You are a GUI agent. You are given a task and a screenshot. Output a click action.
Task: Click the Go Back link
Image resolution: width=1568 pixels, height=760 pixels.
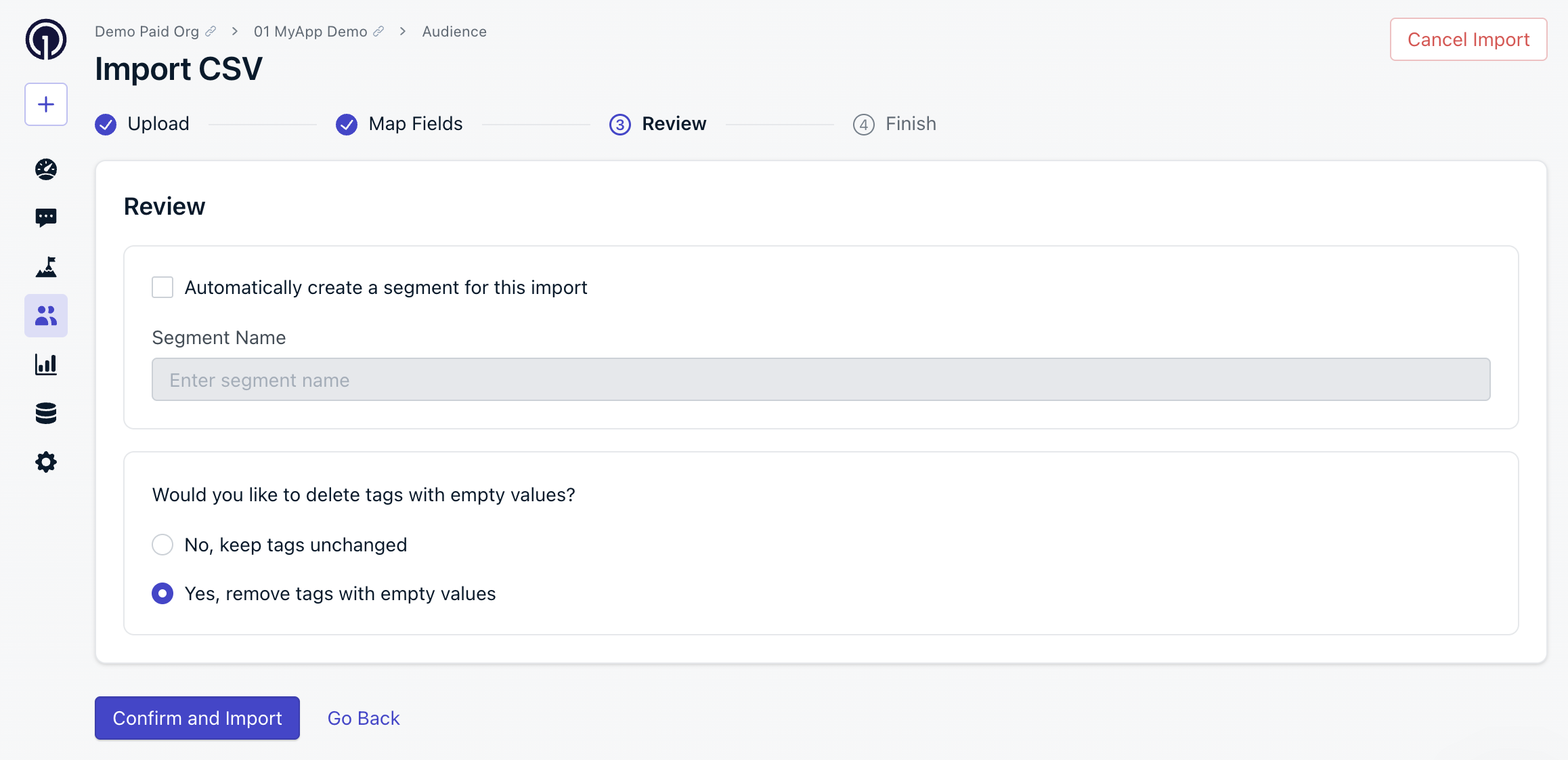pyautogui.click(x=364, y=718)
